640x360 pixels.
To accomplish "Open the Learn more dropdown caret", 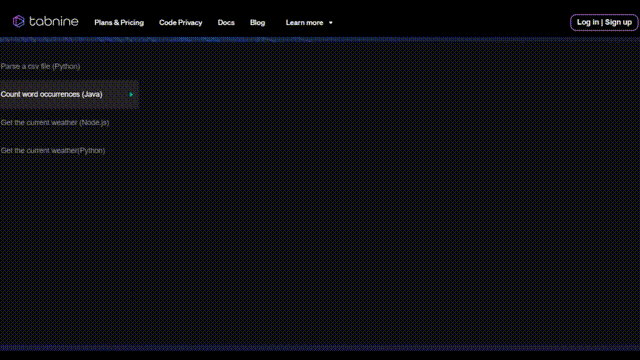I will (x=331, y=23).
